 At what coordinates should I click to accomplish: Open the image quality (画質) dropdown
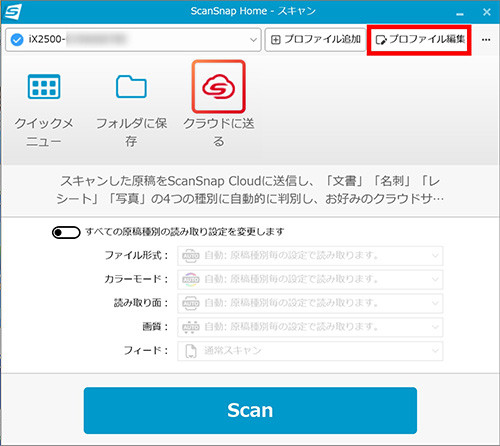click(x=310, y=327)
